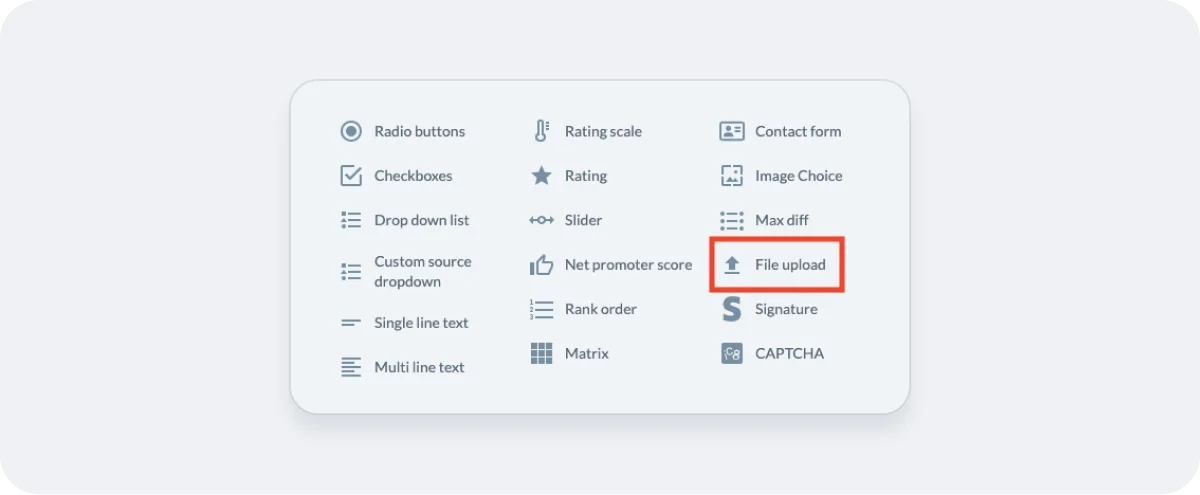Pick the "Multi line text" label
Image resolution: width=1200 pixels, height=495 pixels.
419,367
